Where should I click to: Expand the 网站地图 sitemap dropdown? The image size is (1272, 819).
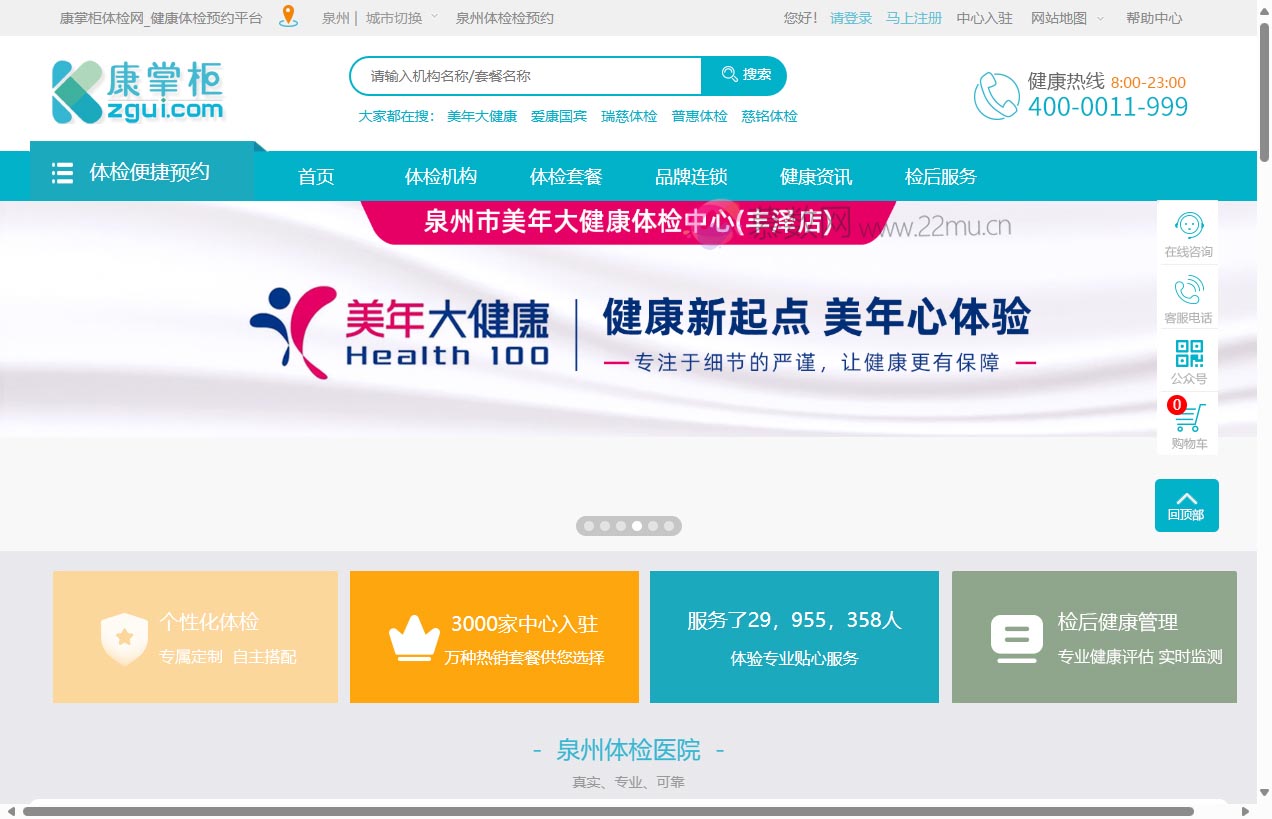(1059, 17)
